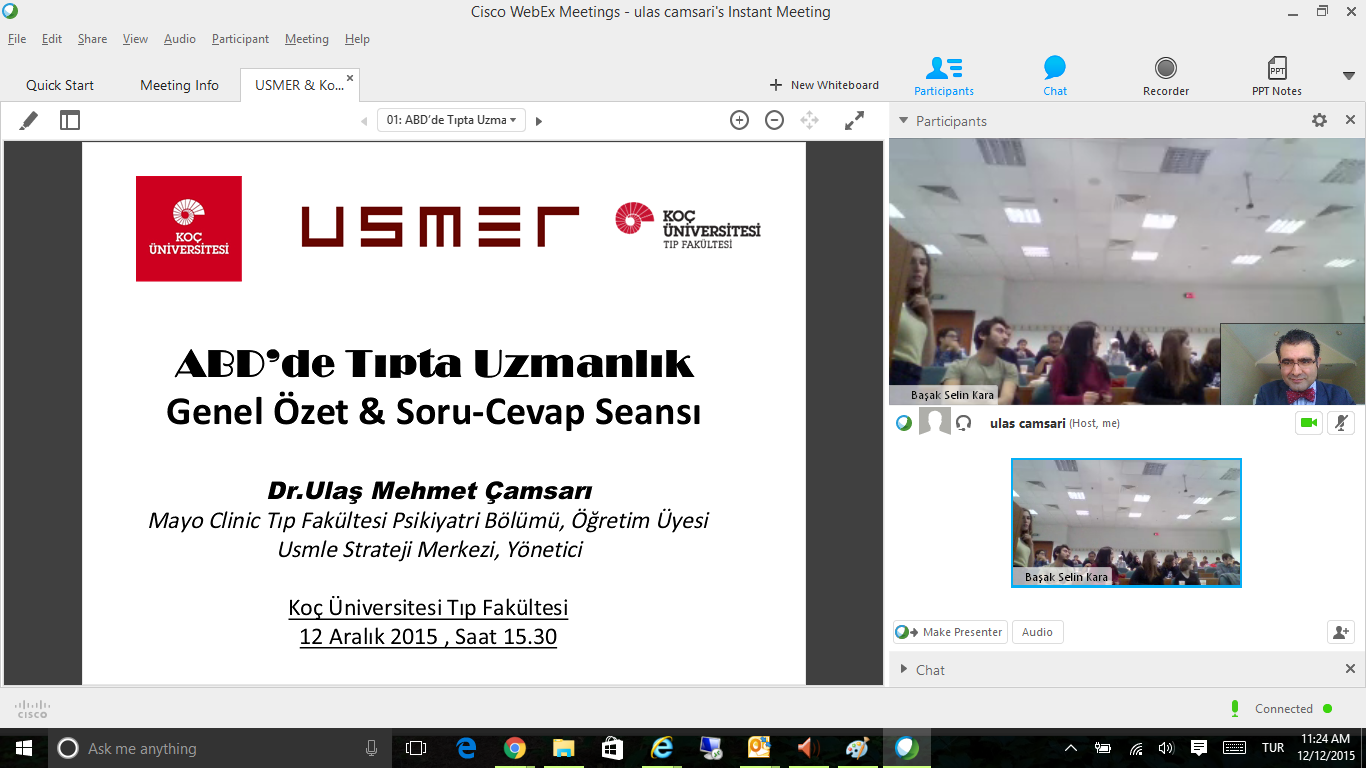Toggle the thumbnail view layout icon
Screen dimensions: 1366x768
pos(69,120)
